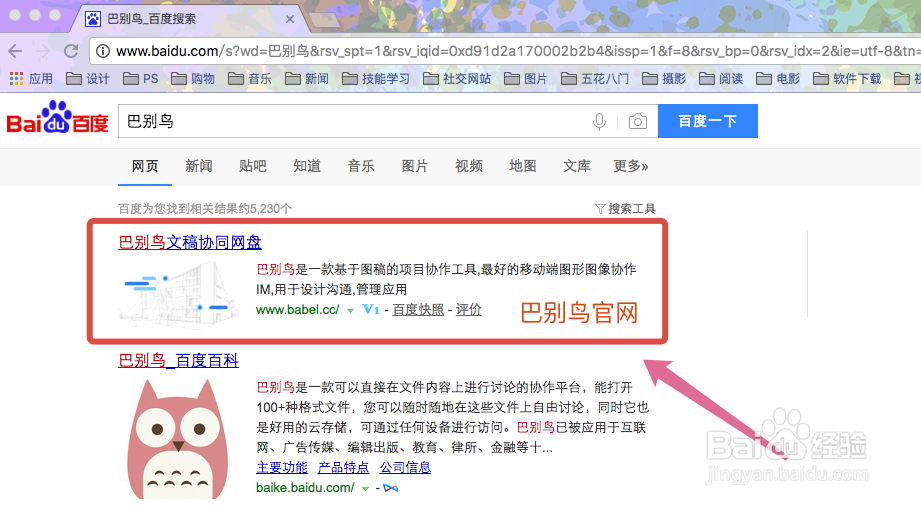
Task: Open the PS bookmark folder
Action: coord(141,78)
